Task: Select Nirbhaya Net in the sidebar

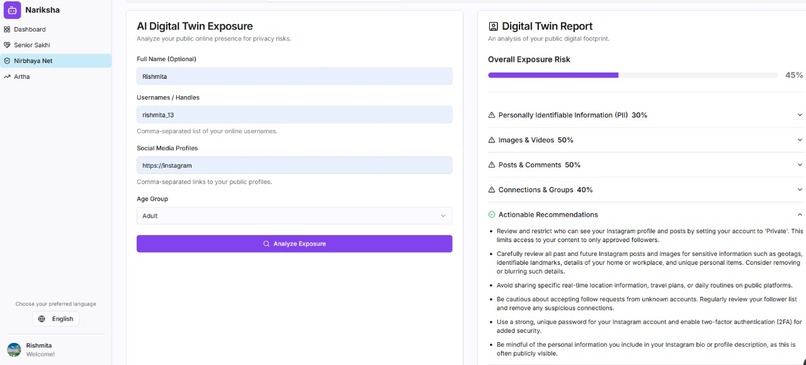Action: [56, 61]
